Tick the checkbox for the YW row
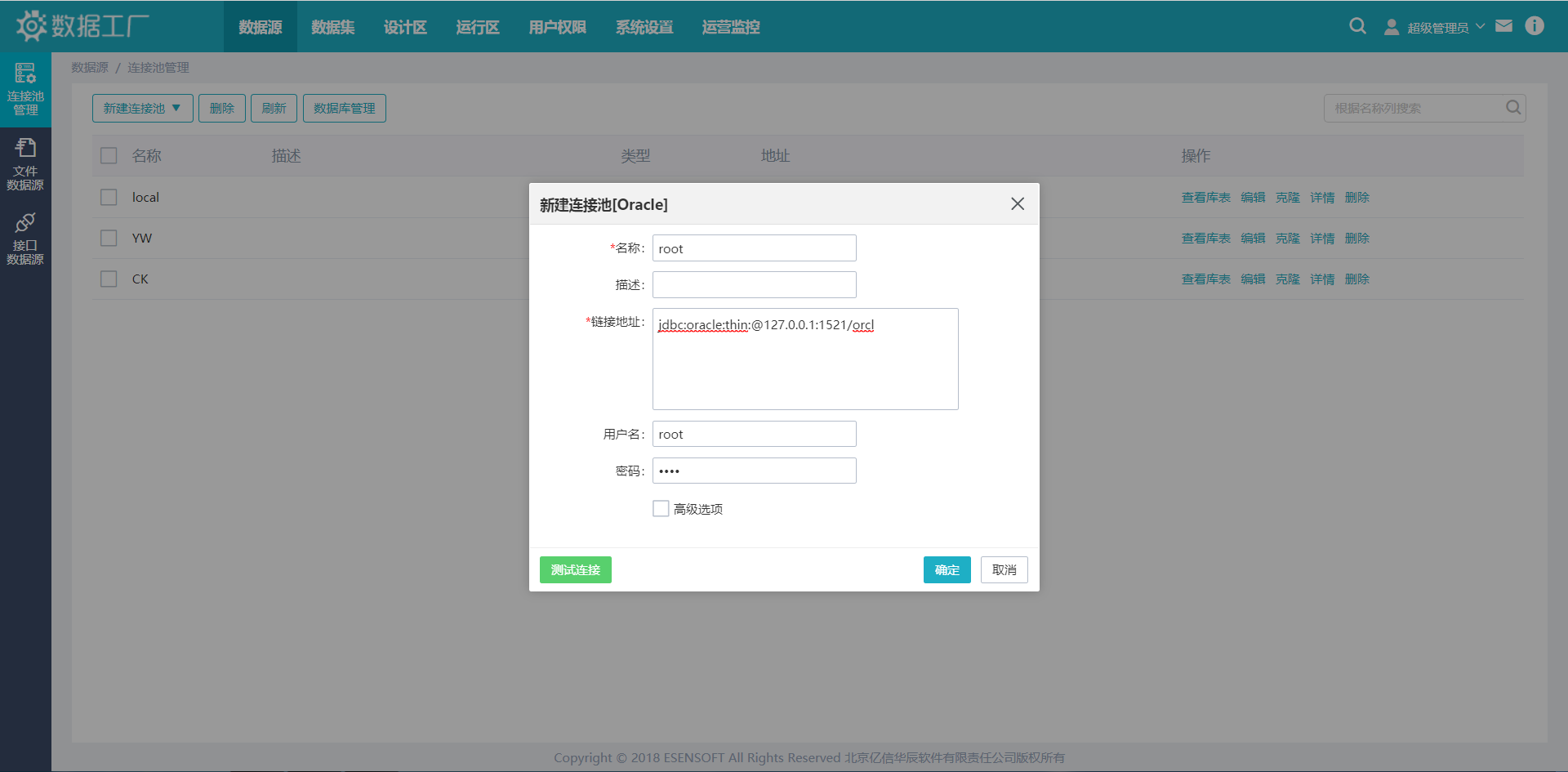1568x772 pixels. 109,238
